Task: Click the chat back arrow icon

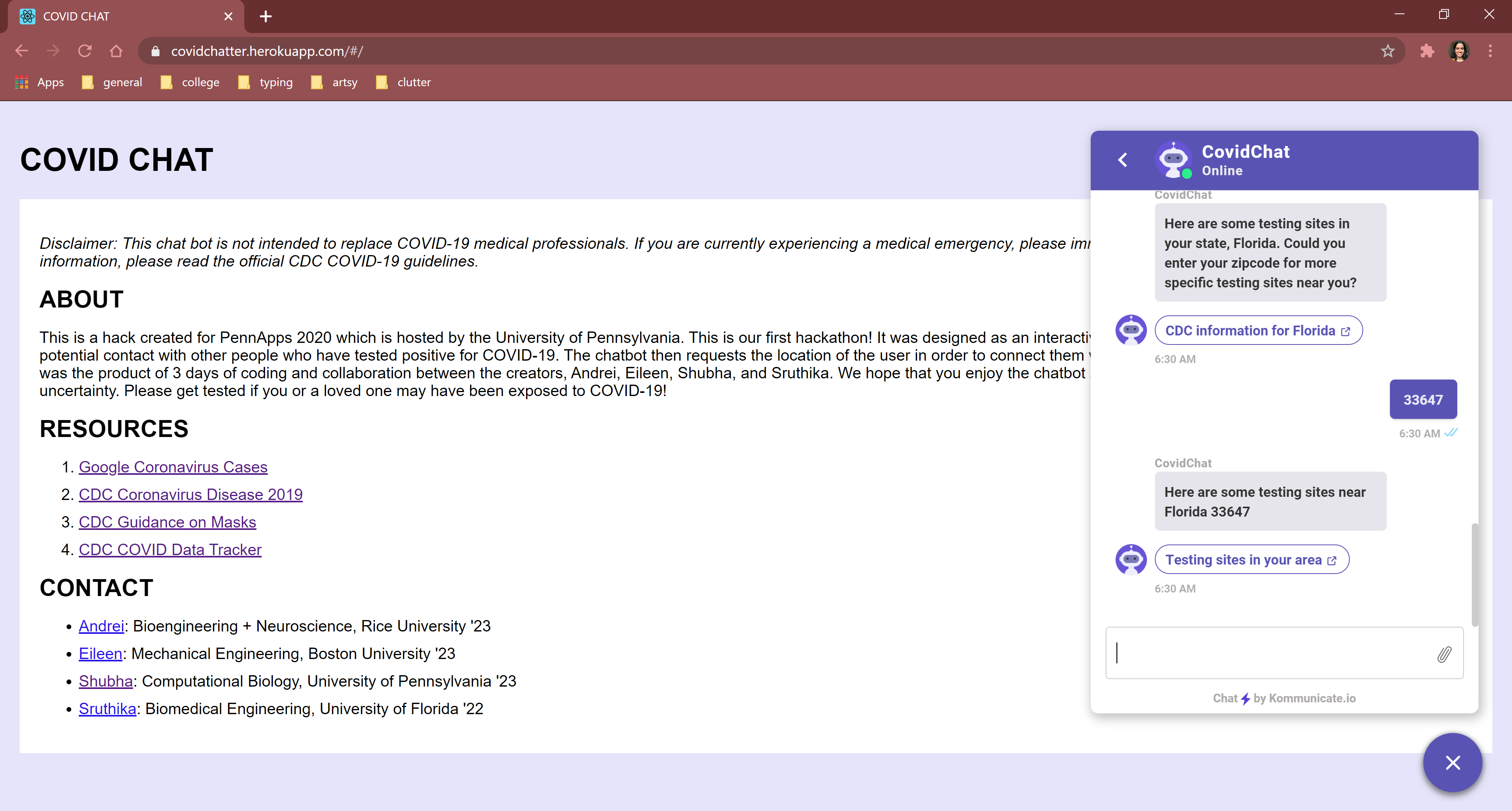Action: (1122, 159)
